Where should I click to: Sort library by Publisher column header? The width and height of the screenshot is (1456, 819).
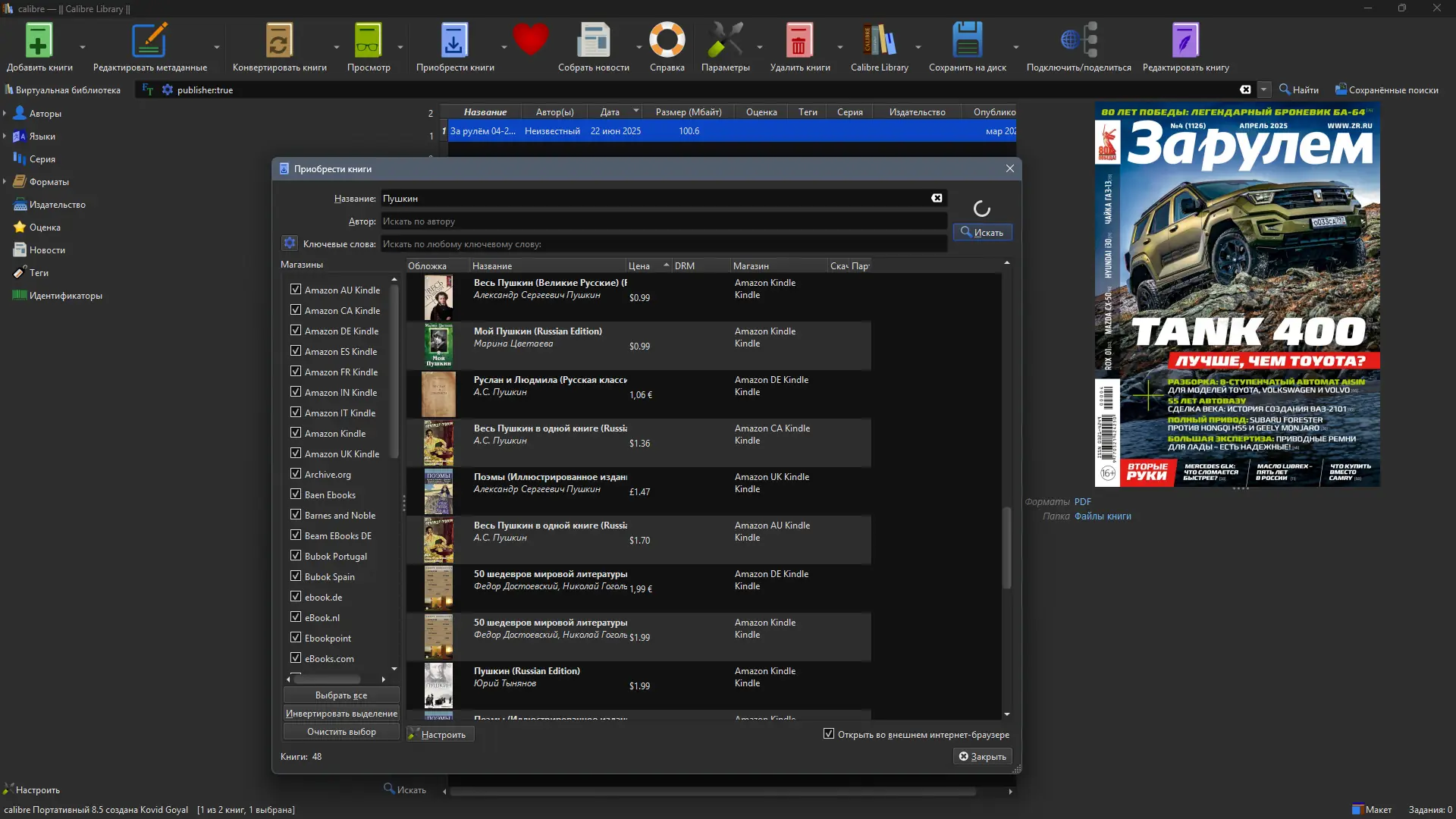click(x=917, y=112)
